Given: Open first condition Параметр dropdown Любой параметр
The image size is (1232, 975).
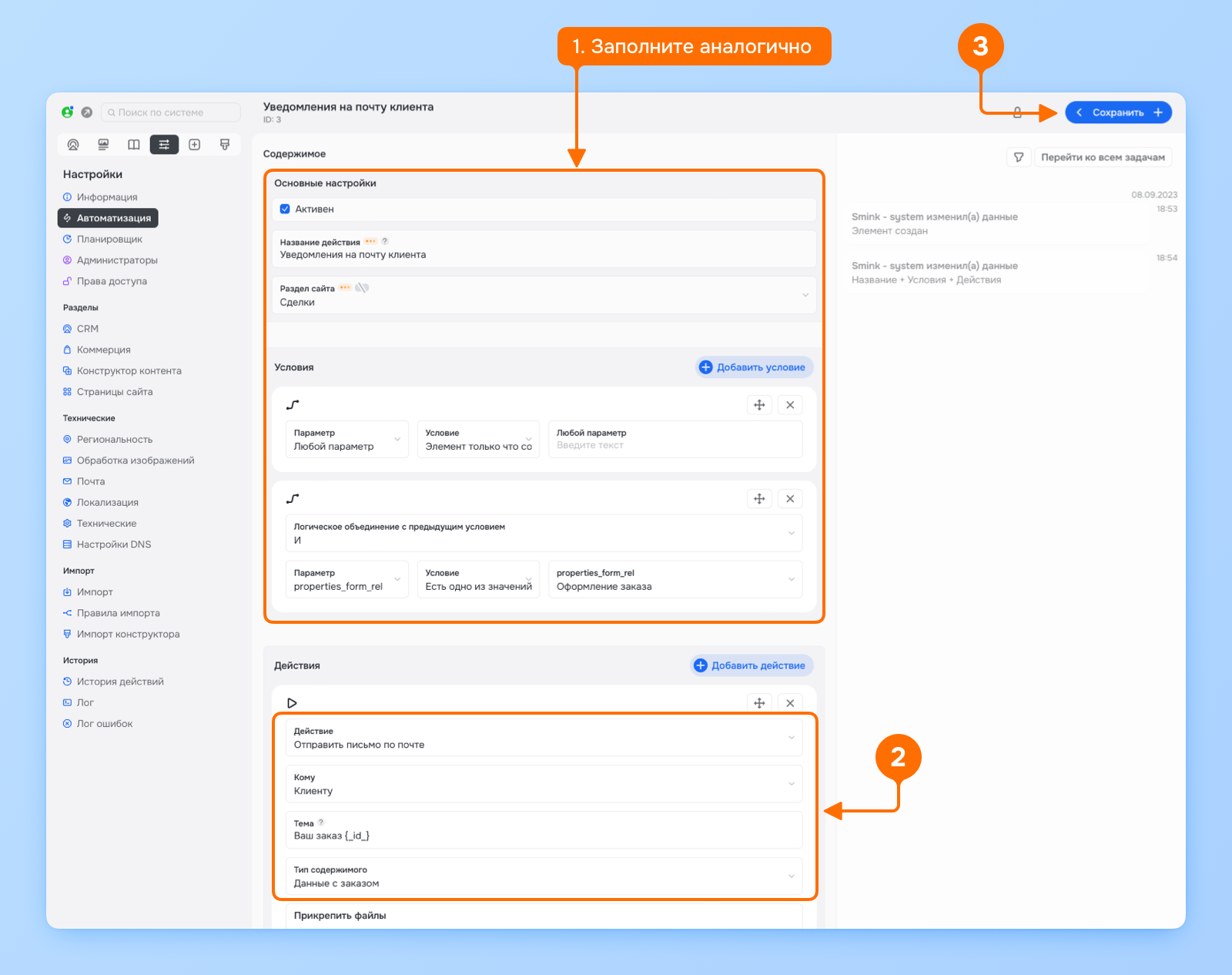Looking at the screenshot, I should [346, 439].
